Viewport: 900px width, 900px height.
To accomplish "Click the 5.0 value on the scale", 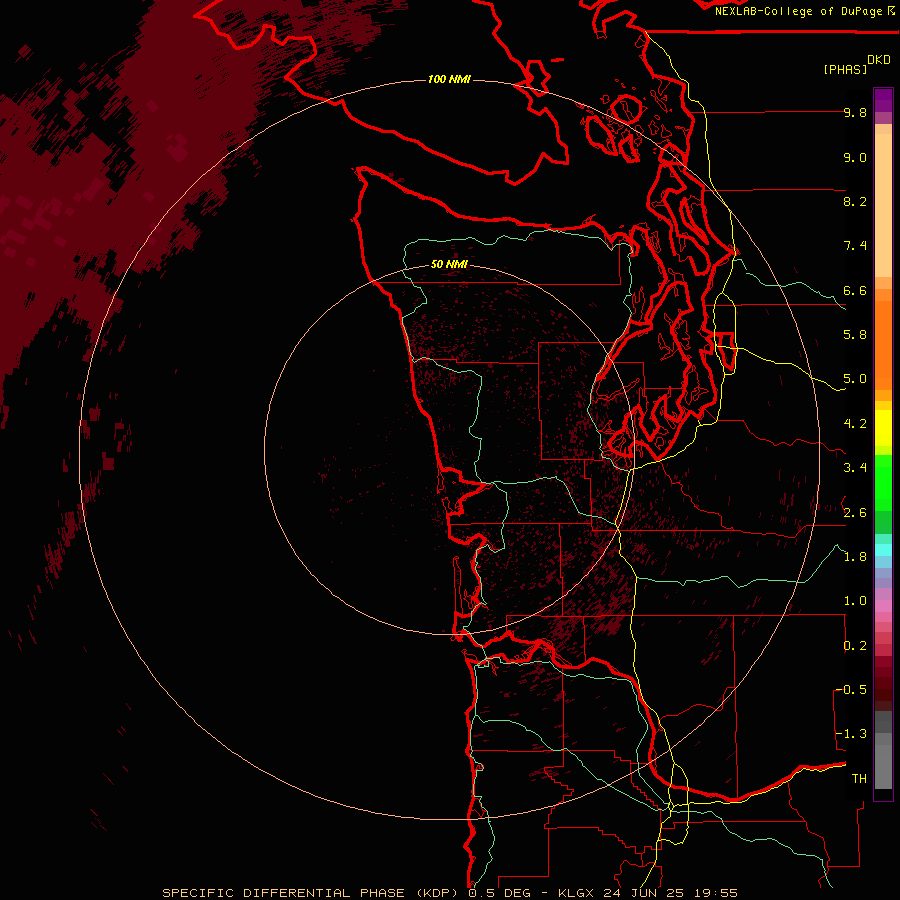I will 855,379.
